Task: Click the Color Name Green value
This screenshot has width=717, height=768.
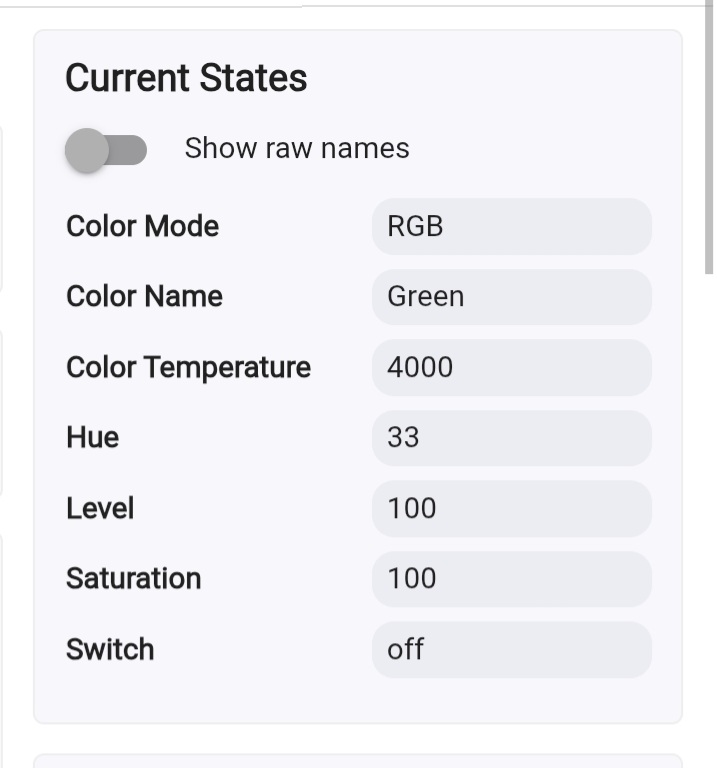Action: [511, 297]
